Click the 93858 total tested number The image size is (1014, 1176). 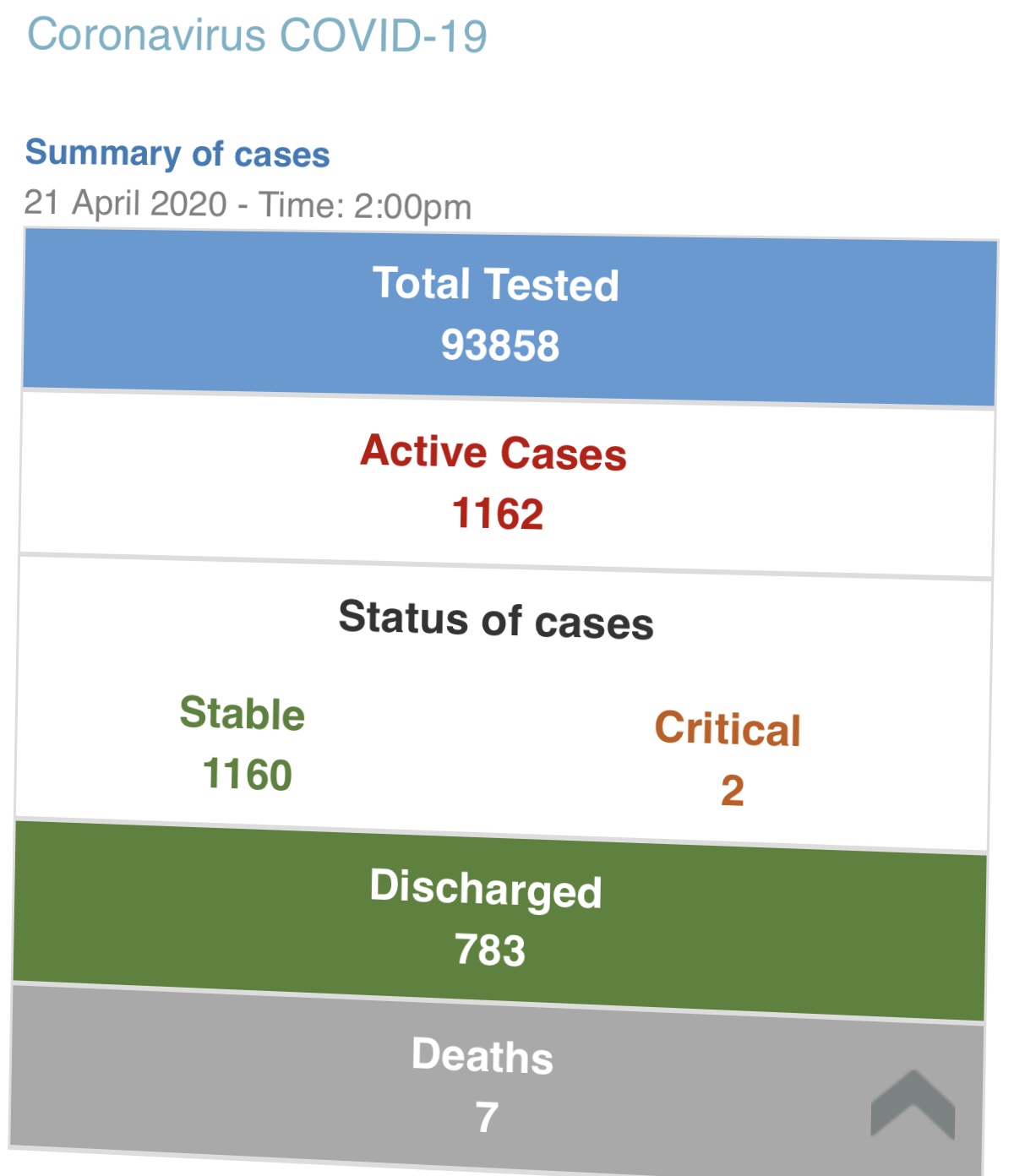pos(500,346)
